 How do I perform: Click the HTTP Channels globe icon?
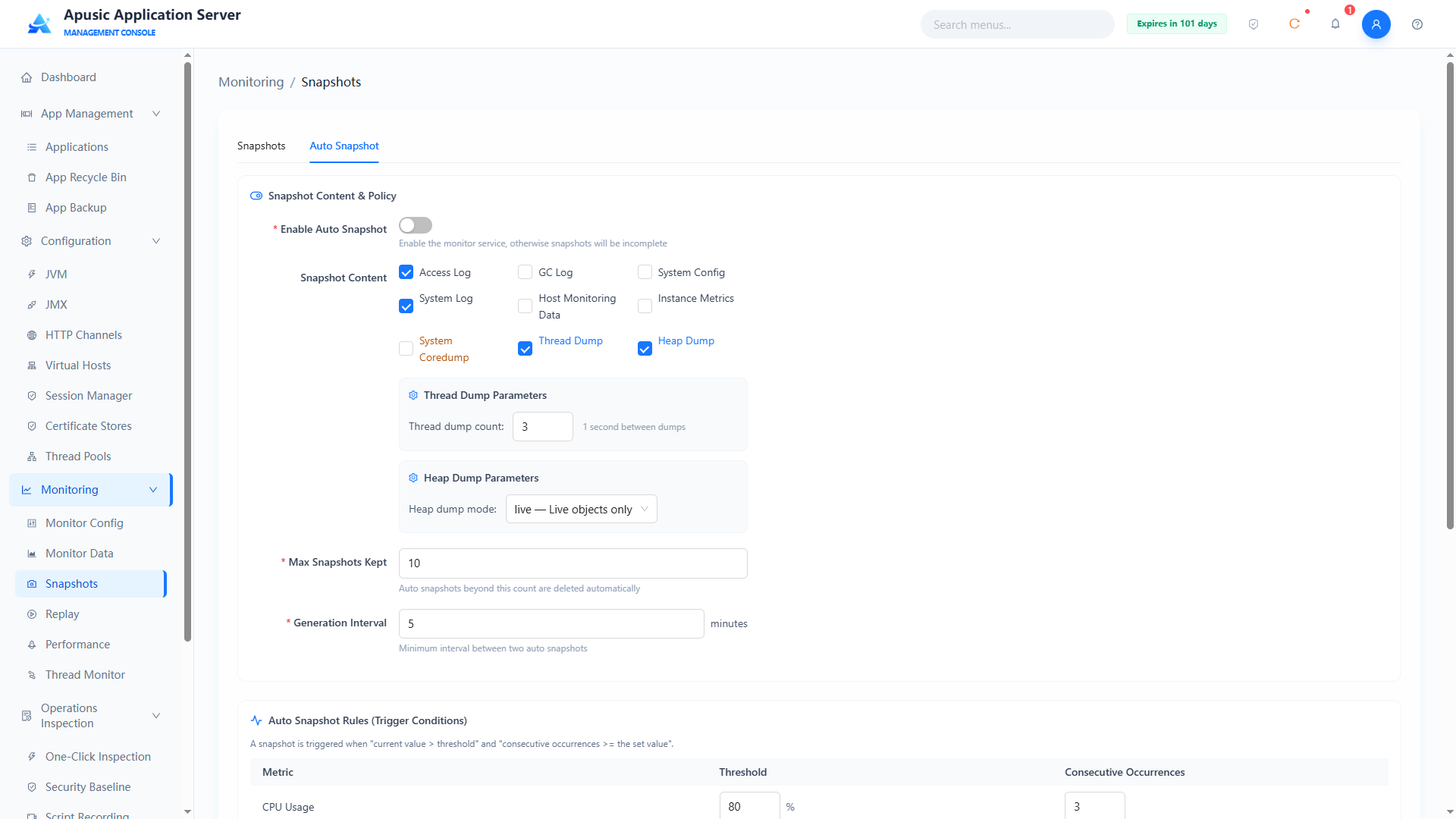[x=32, y=335]
